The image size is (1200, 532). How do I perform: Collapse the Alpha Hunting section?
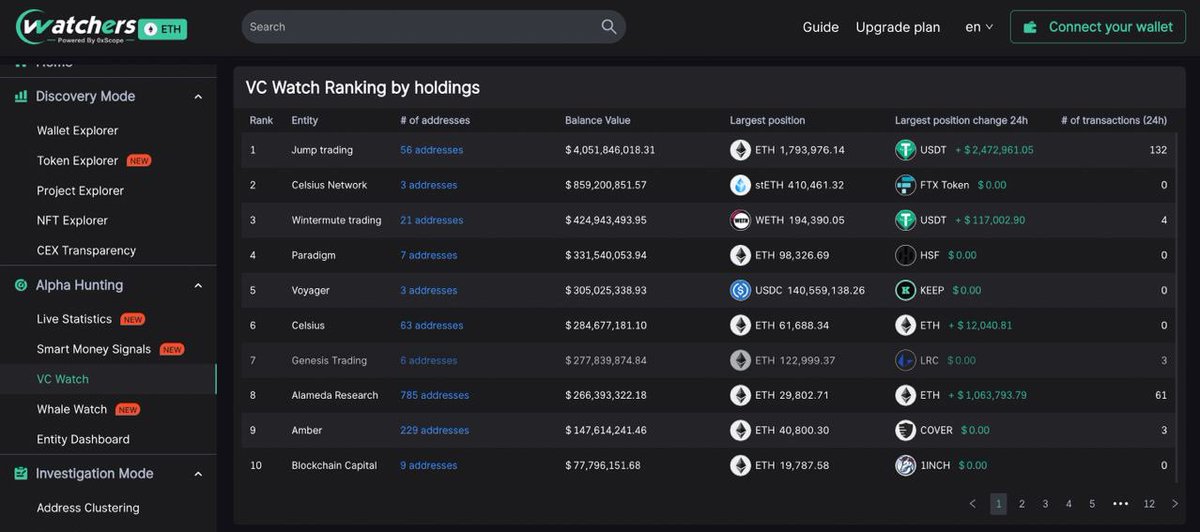pos(198,286)
